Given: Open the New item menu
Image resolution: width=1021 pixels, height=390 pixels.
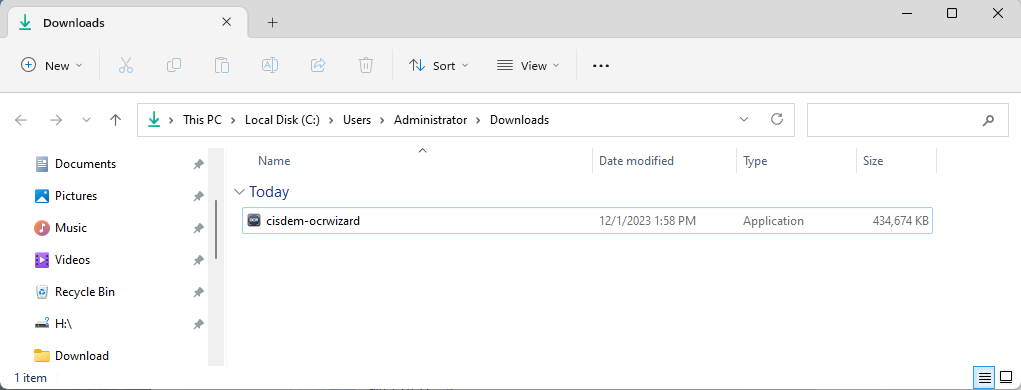Looking at the screenshot, I should pyautogui.click(x=52, y=65).
